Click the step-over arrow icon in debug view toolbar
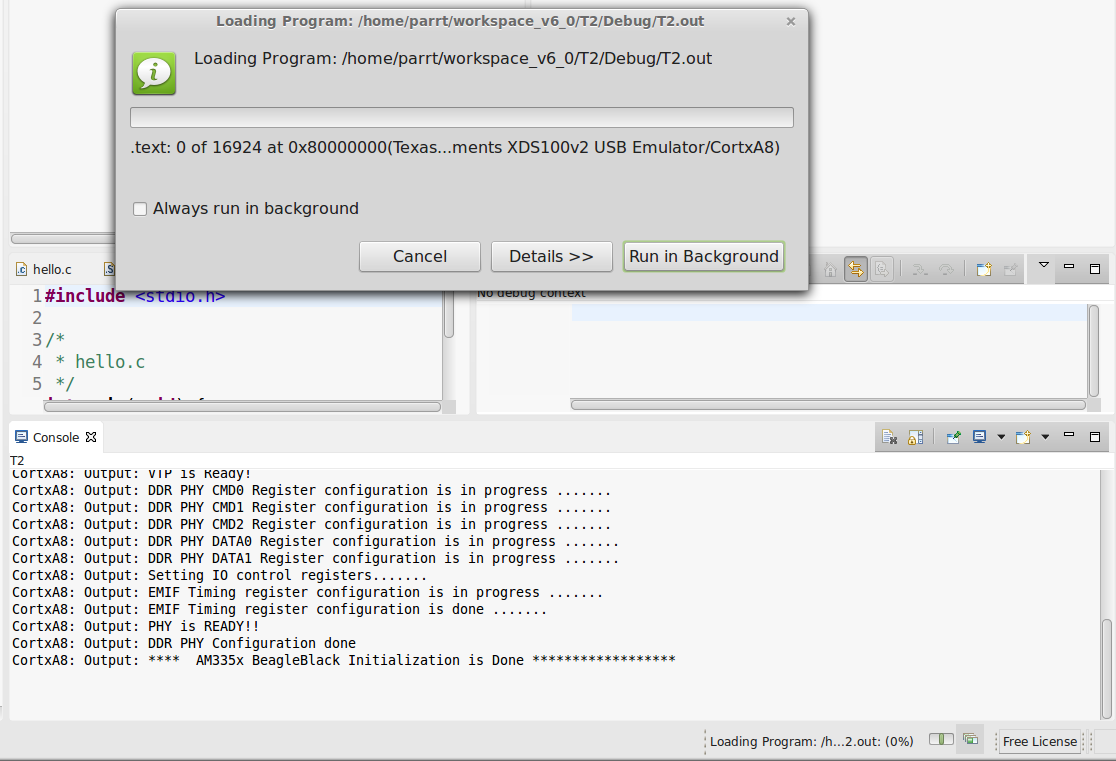 click(946, 270)
